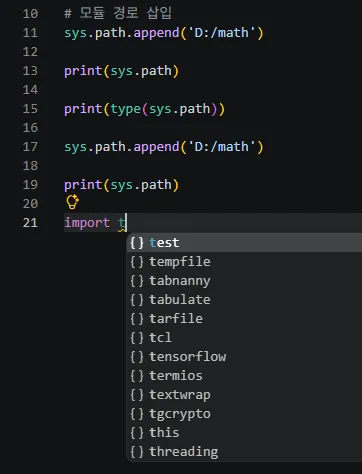Choose threading from the autocomplete list

pos(245,452)
